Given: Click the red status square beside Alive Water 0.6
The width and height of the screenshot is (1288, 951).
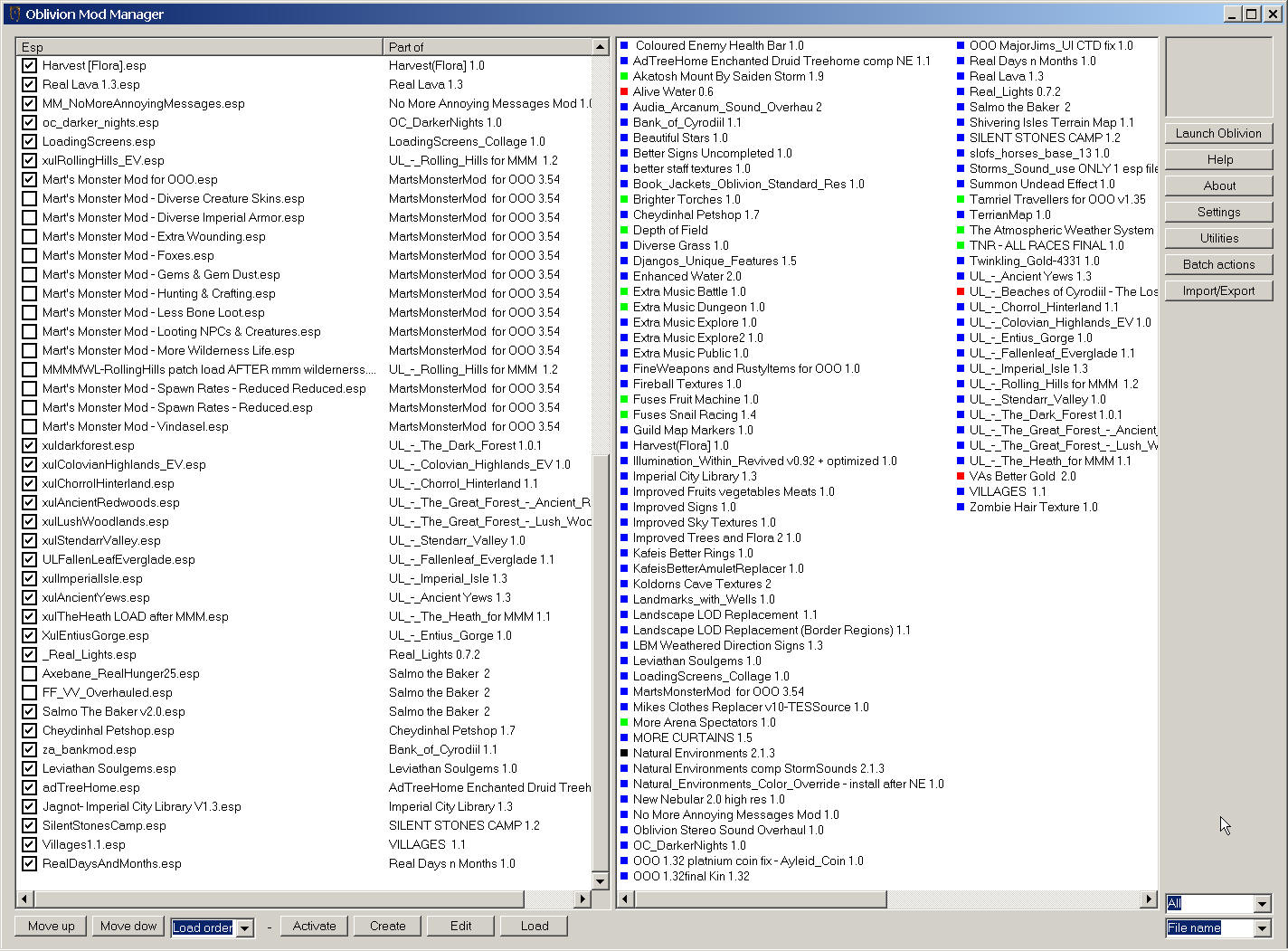Looking at the screenshot, I should click(x=624, y=91).
